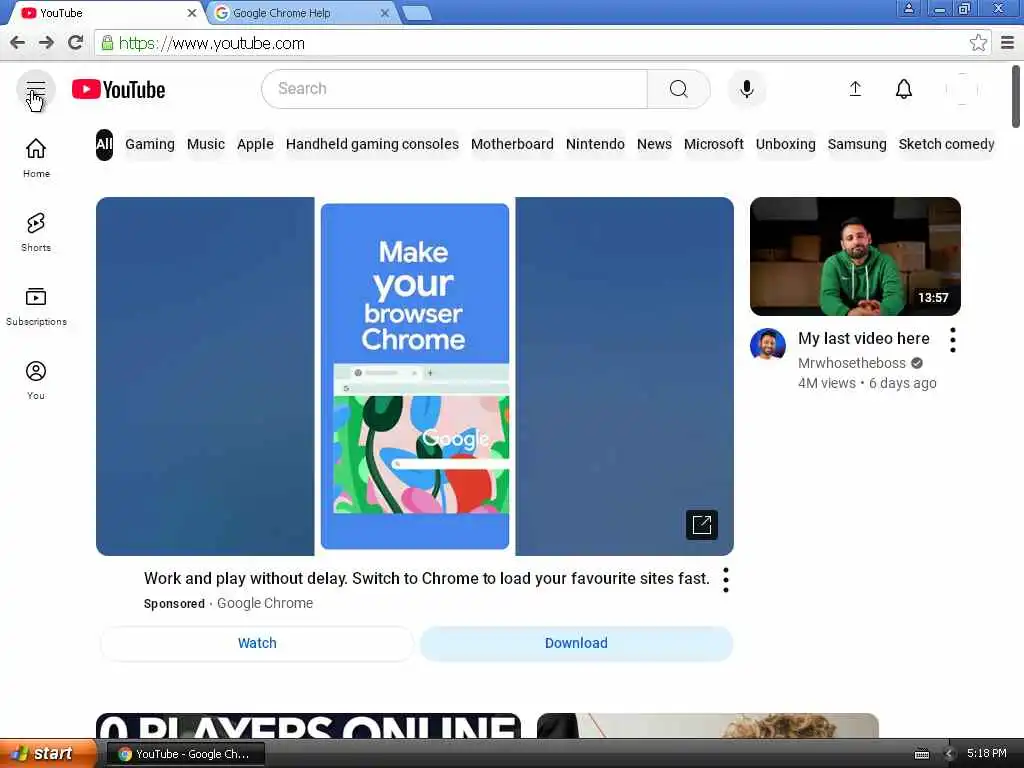
Task: Open the notifications bell
Action: coord(904,89)
